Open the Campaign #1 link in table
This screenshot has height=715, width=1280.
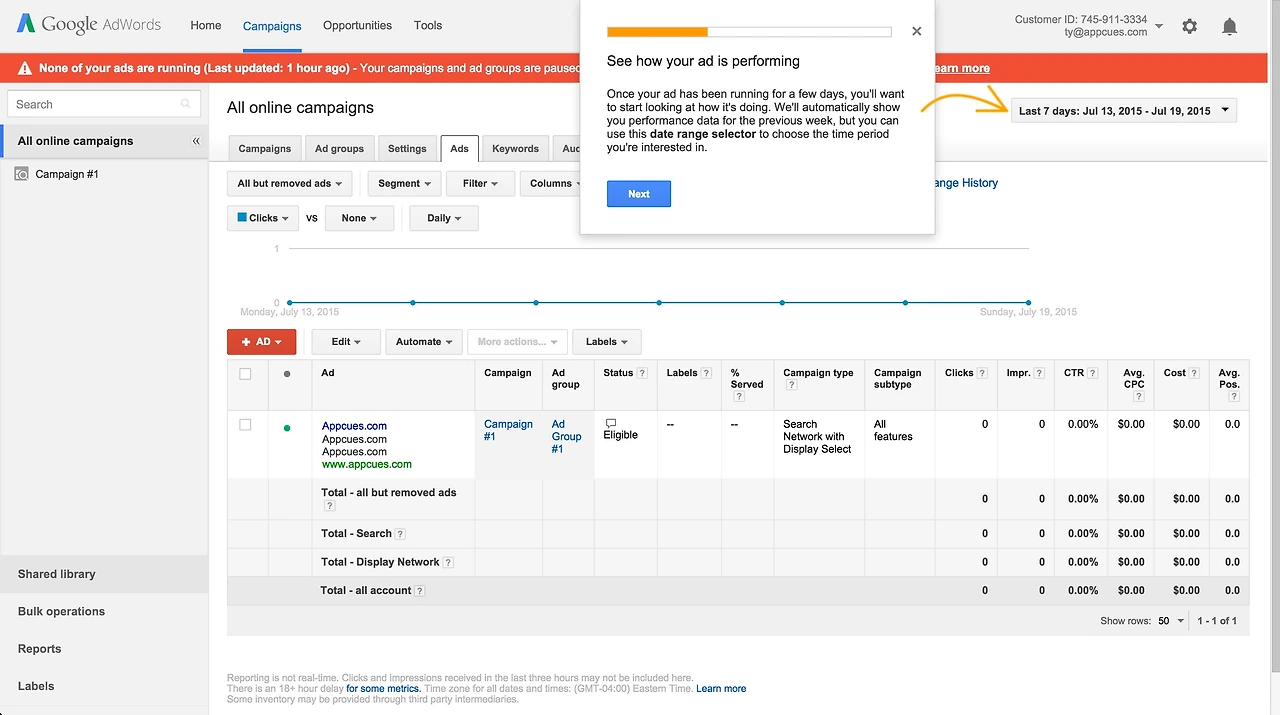(508, 430)
